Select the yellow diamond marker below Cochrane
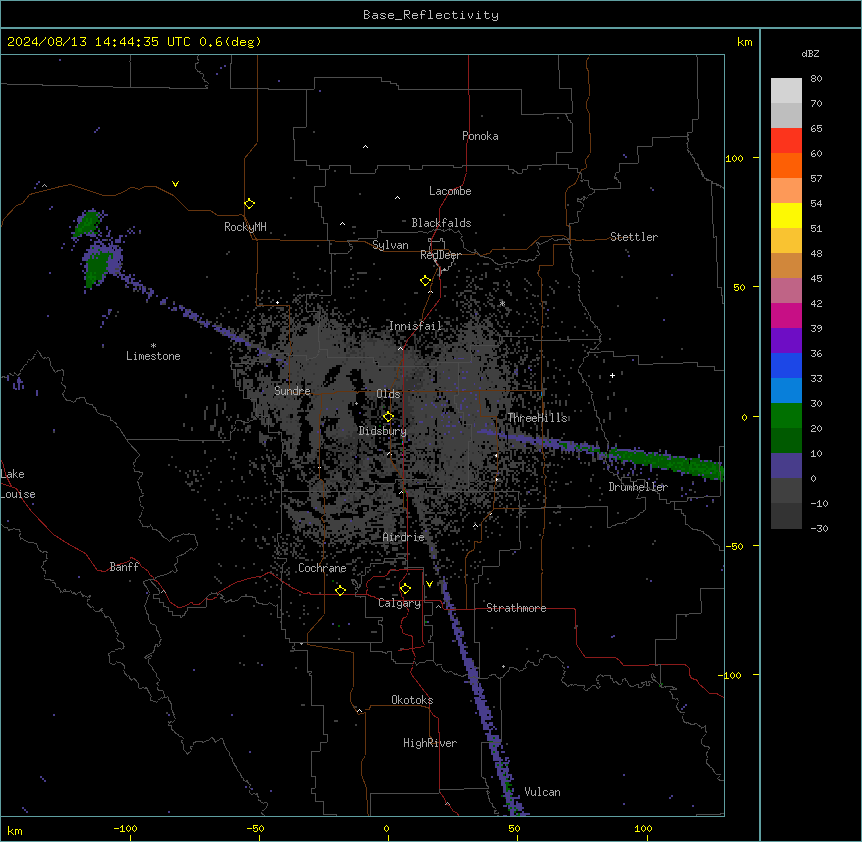The height and width of the screenshot is (842, 862). pyautogui.click(x=340, y=590)
